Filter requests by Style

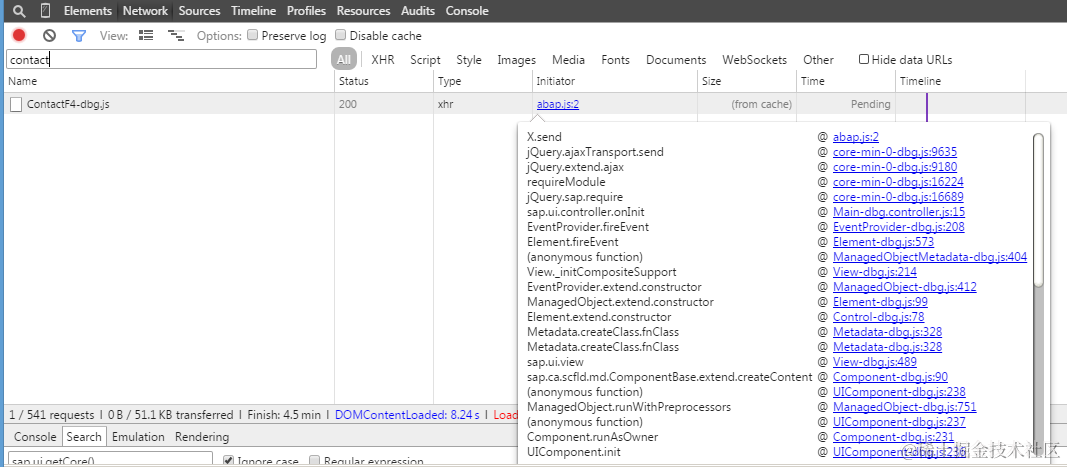click(469, 60)
